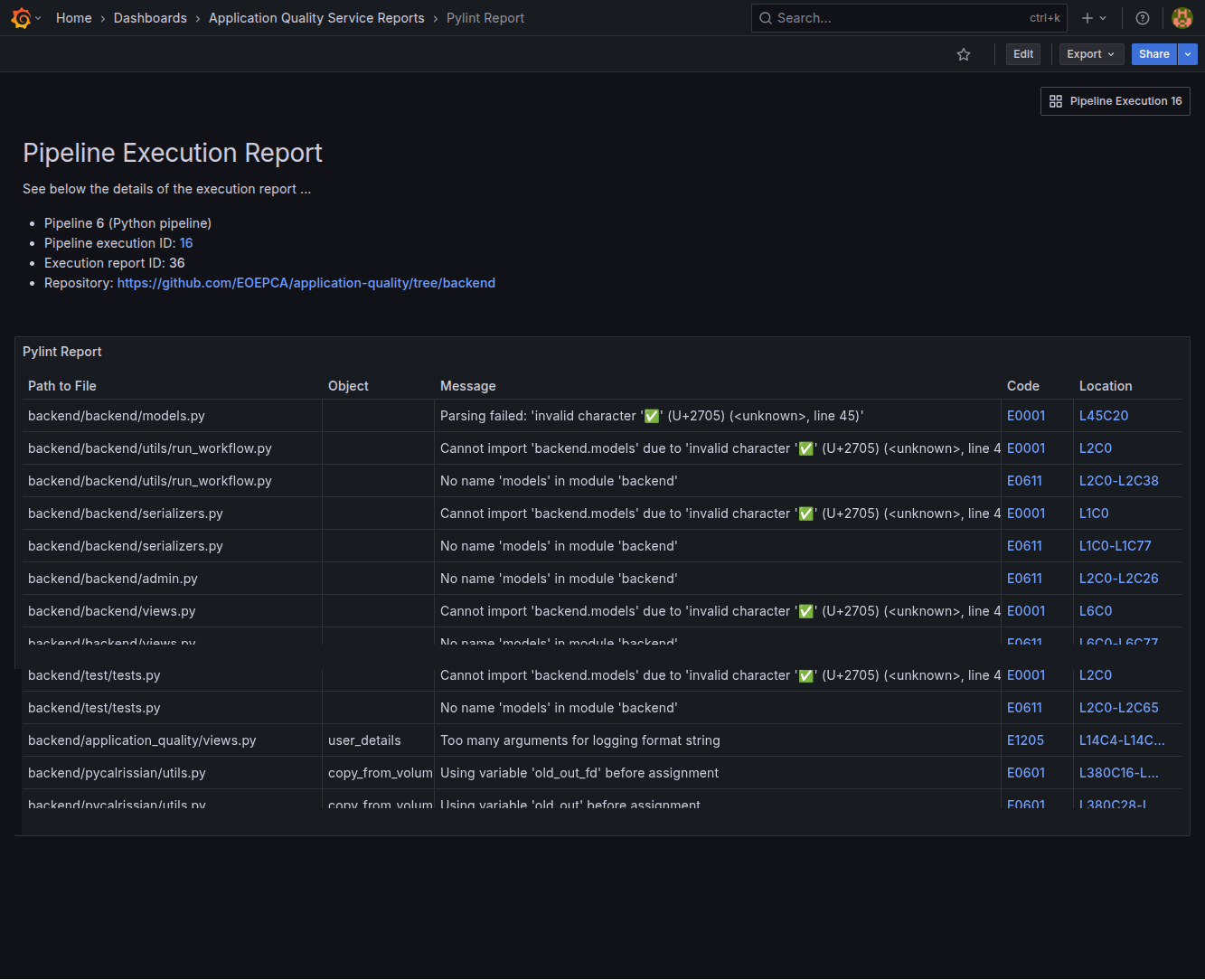1205x980 pixels.
Task: Open the Export dropdown
Action: click(x=1091, y=54)
